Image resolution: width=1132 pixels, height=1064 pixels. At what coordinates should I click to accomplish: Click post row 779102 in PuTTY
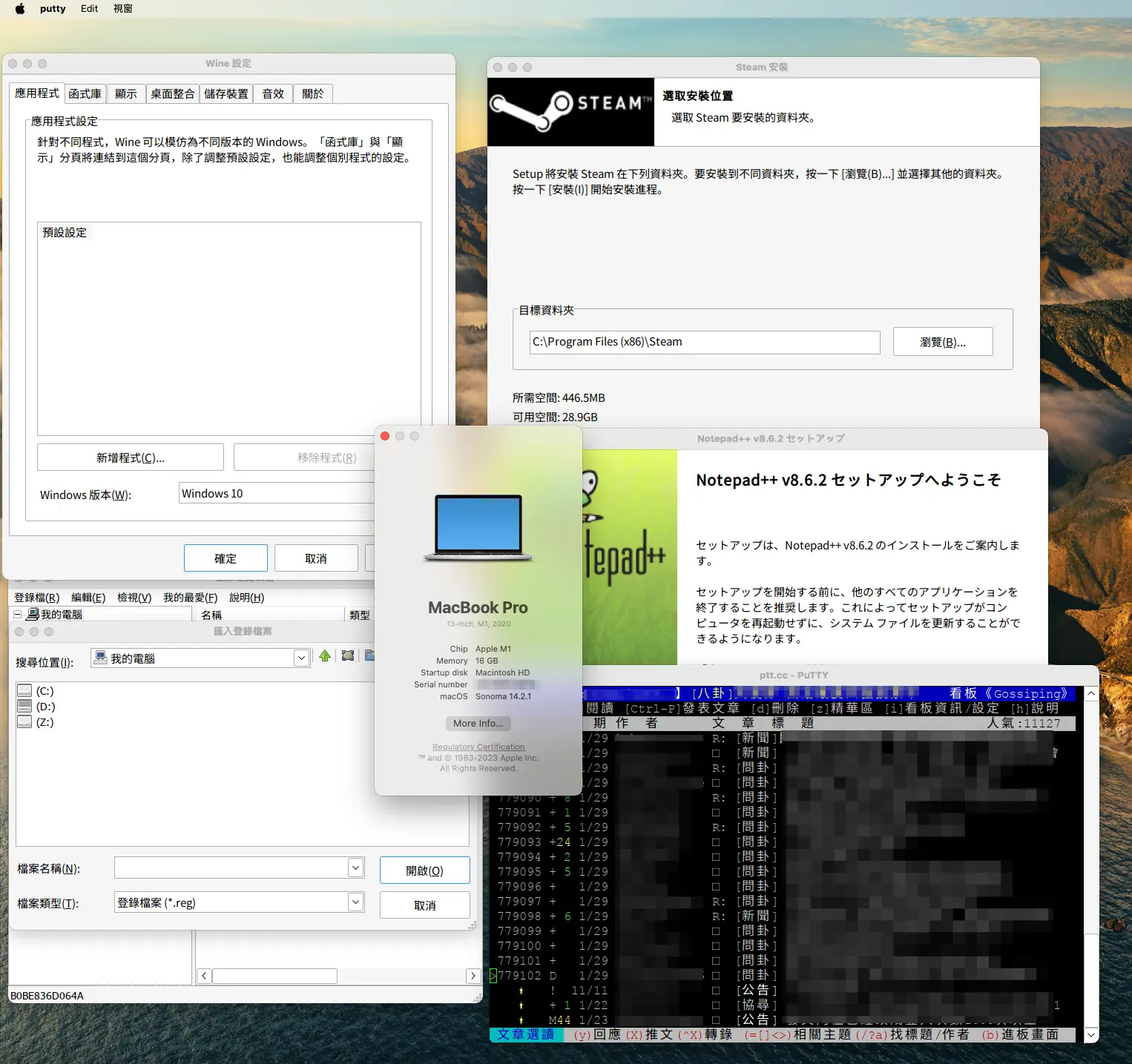coord(783,976)
